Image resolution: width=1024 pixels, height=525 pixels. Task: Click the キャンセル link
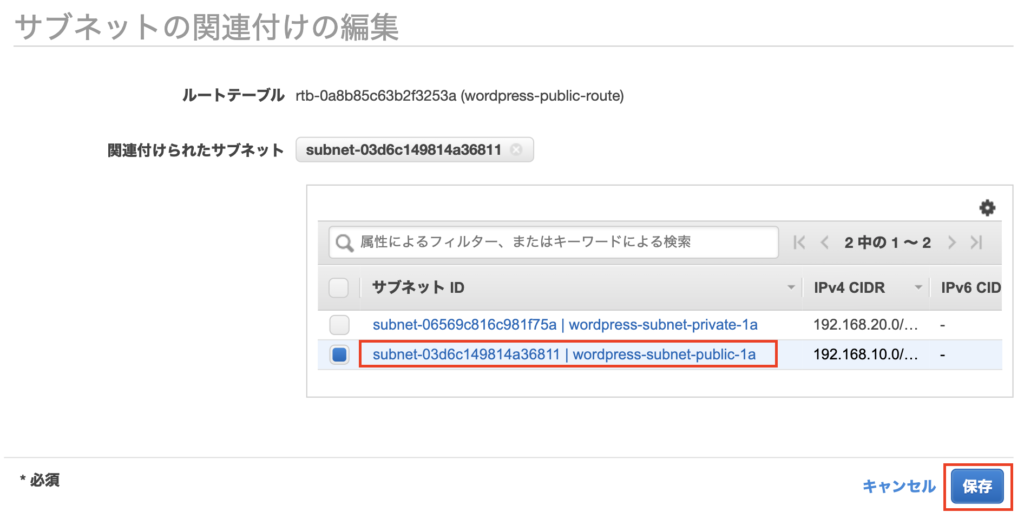(x=898, y=486)
